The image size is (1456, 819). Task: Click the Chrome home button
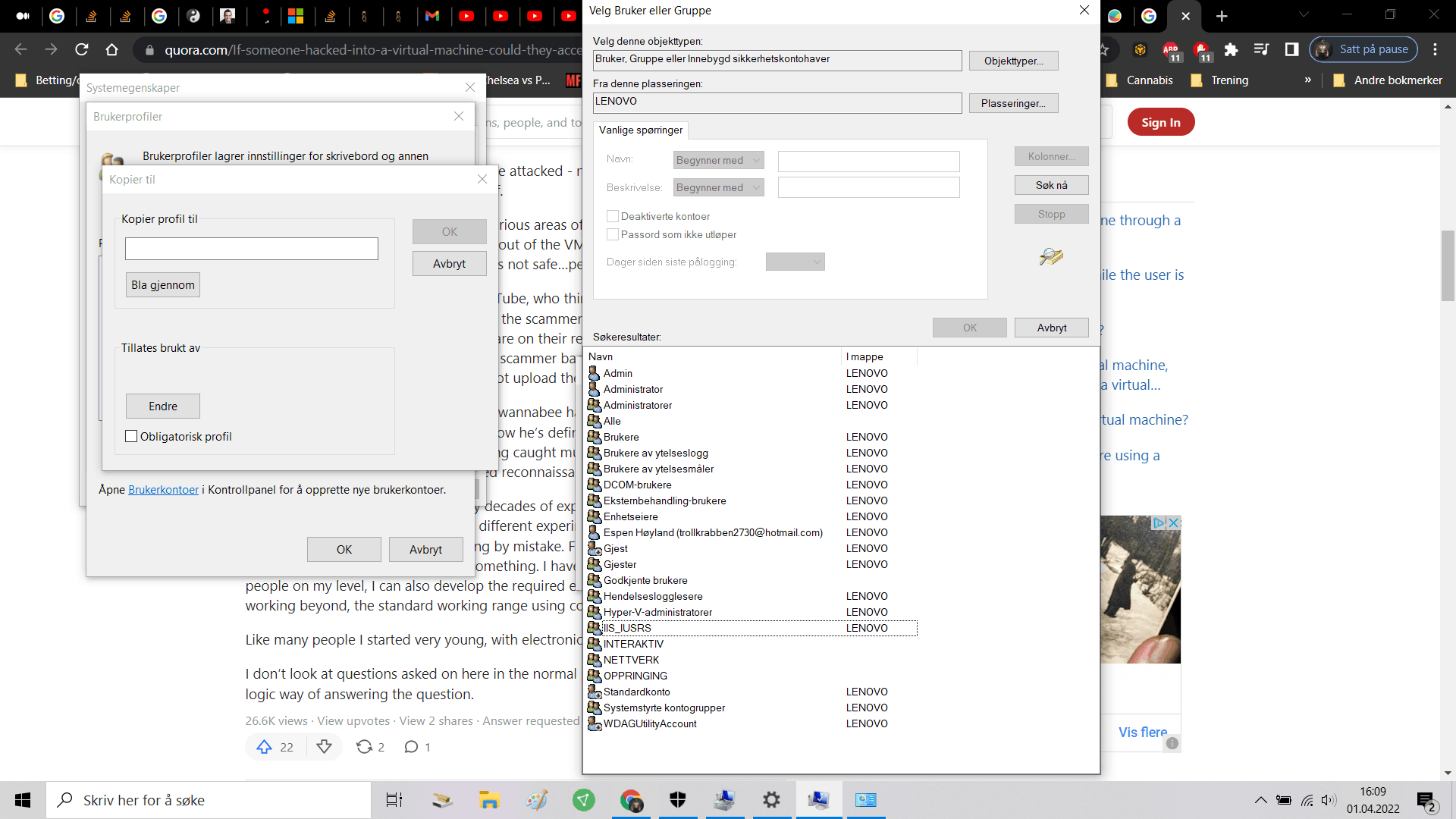click(111, 49)
